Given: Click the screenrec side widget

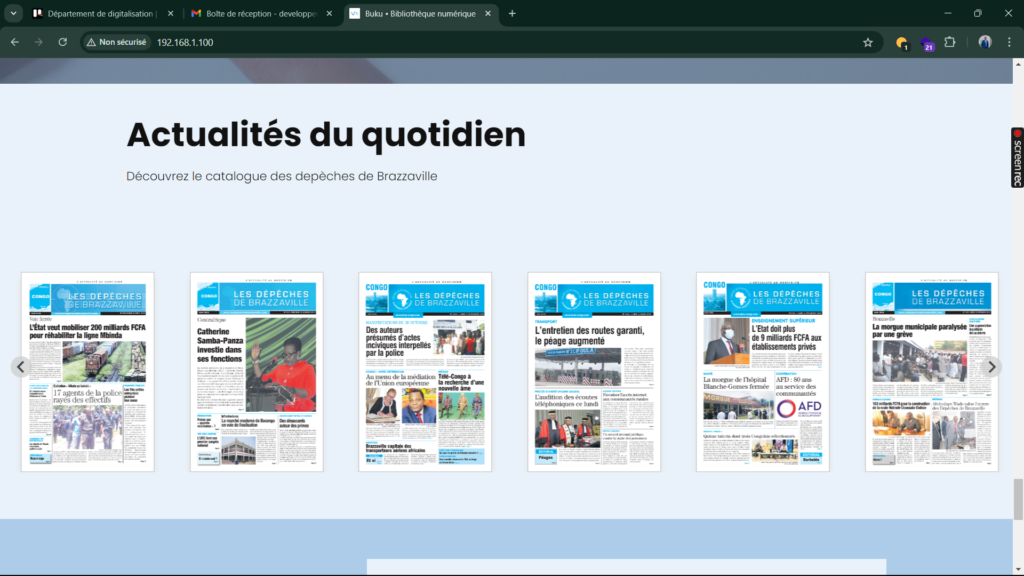Looking at the screenshot, I should coord(1017,157).
